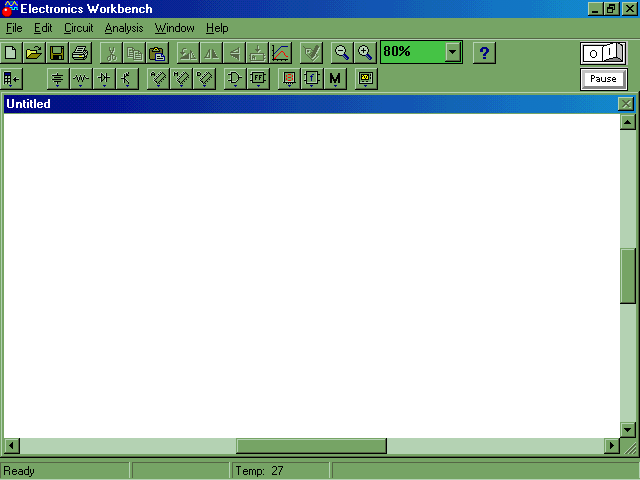The image size is (640, 480).
Task: Open the Window menu
Action: click(x=174, y=28)
